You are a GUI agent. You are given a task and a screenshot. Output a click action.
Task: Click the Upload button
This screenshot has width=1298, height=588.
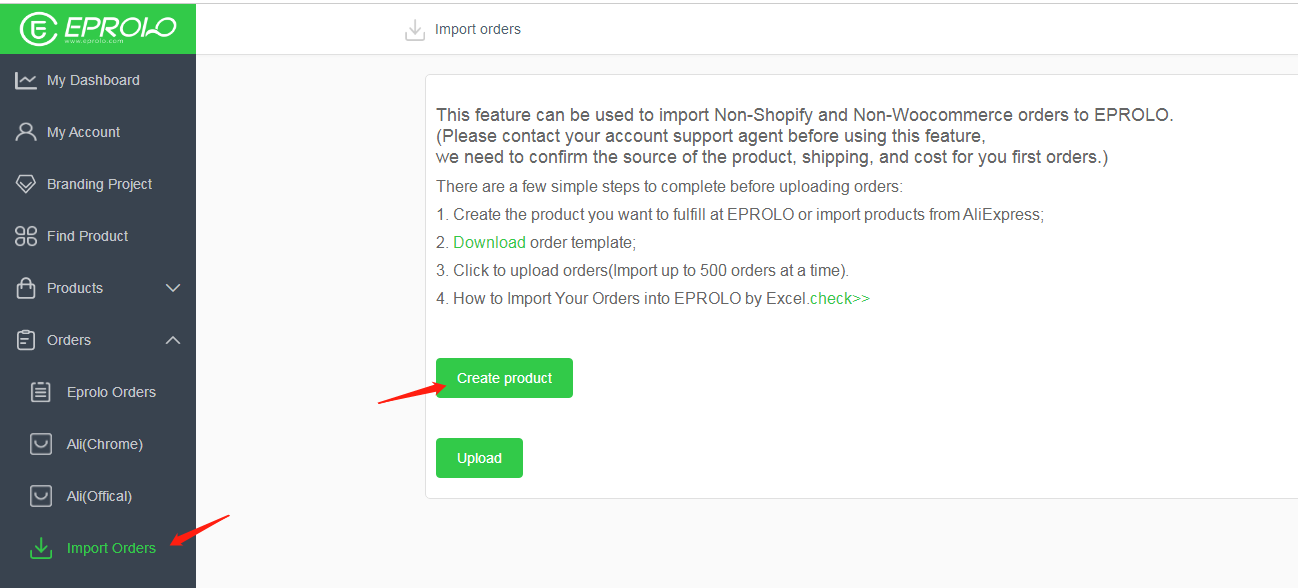(479, 457)
